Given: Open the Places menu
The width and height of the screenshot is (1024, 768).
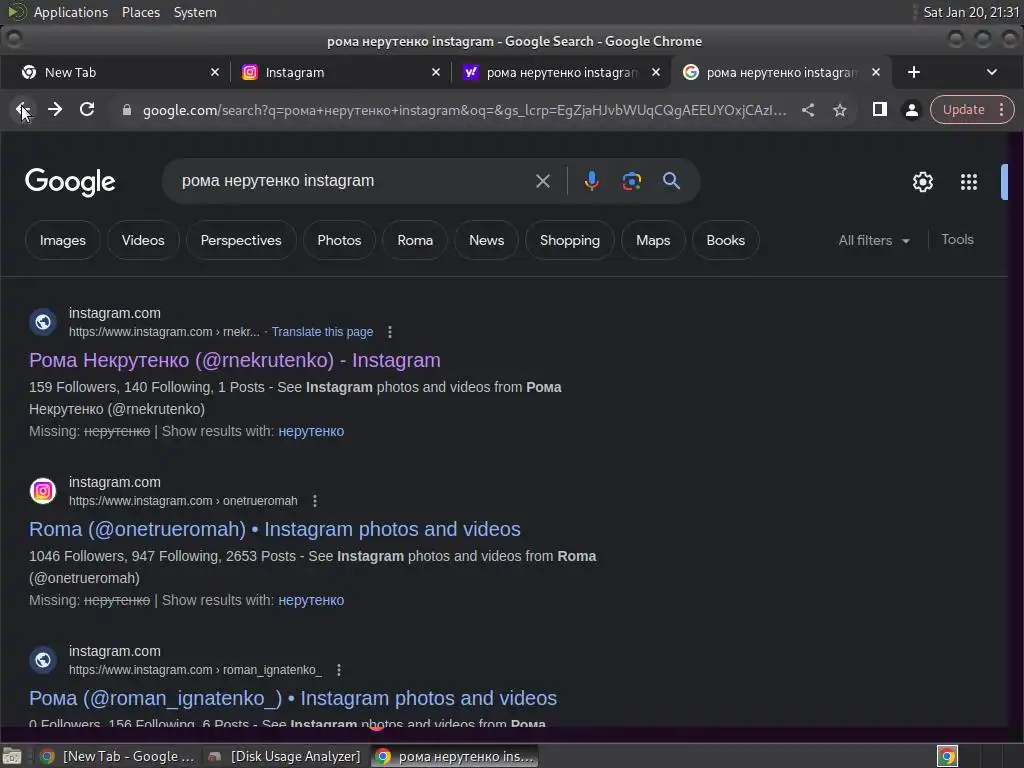Looking at the screenshot, I should (x=140, y=12).
